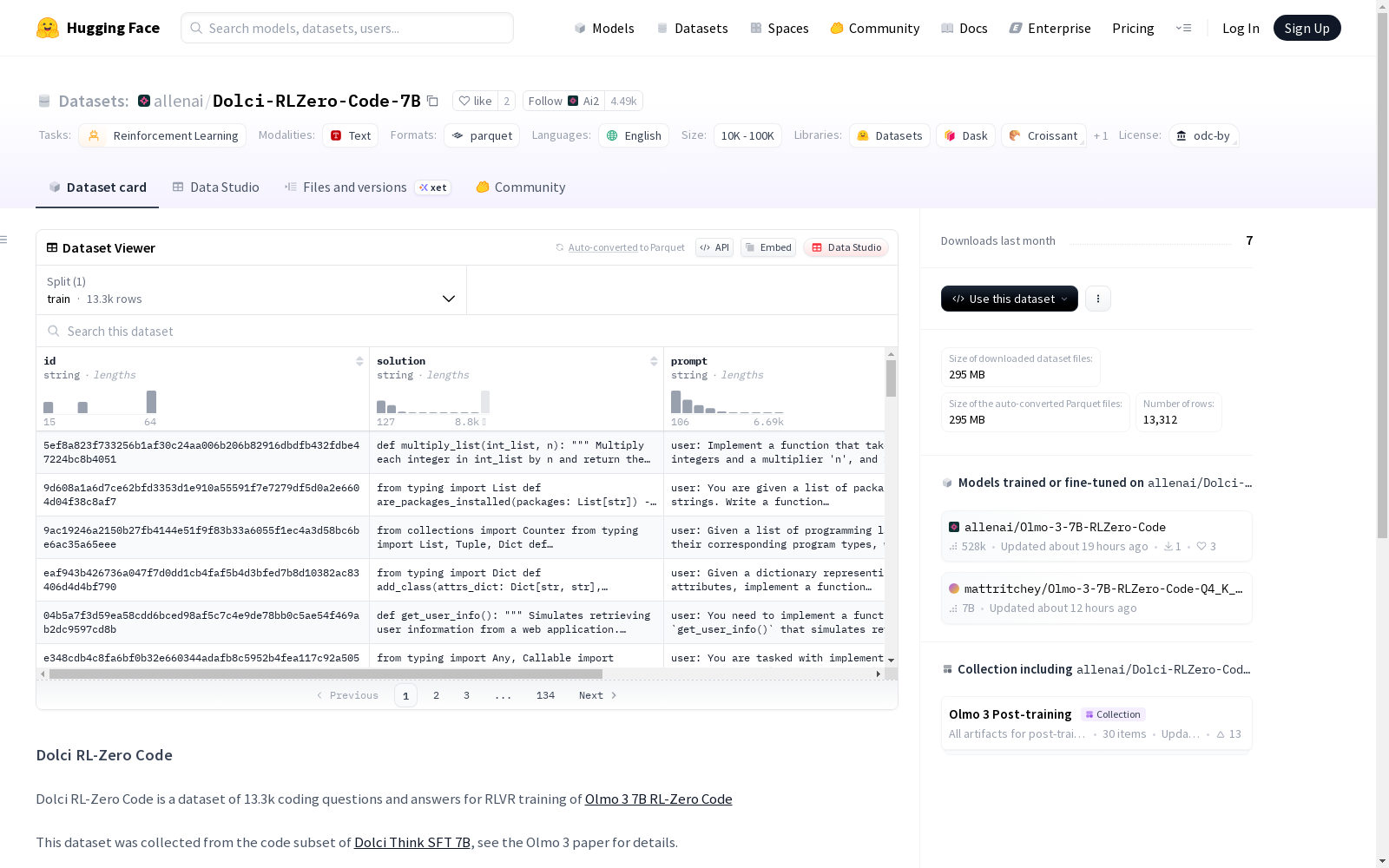Click the Sign Up button
The width and height of the screenshot is (1389, 868).
coord(1307,28)
